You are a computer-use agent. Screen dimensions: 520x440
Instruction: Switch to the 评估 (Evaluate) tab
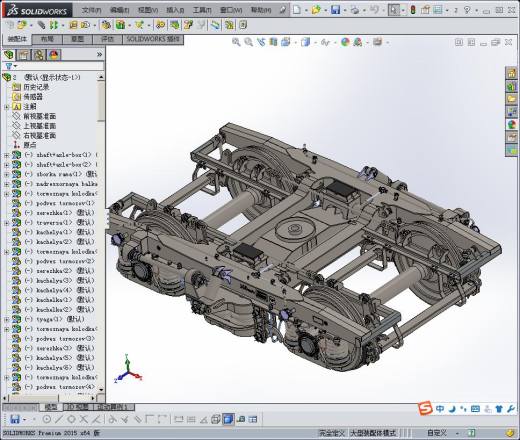tap(107, 39)
